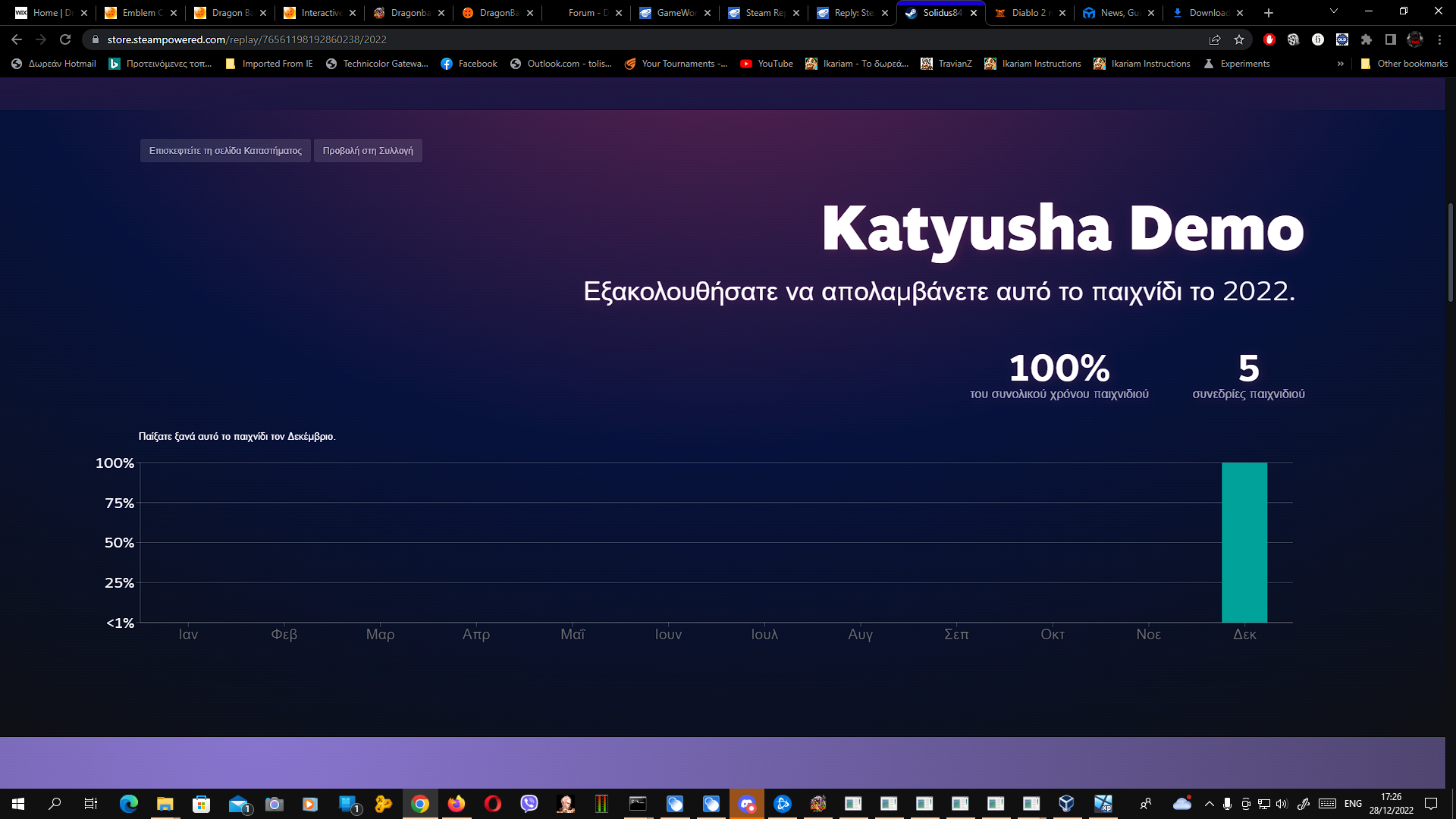
Task: Show hidden system tray icons
Action: point(1210,804)
